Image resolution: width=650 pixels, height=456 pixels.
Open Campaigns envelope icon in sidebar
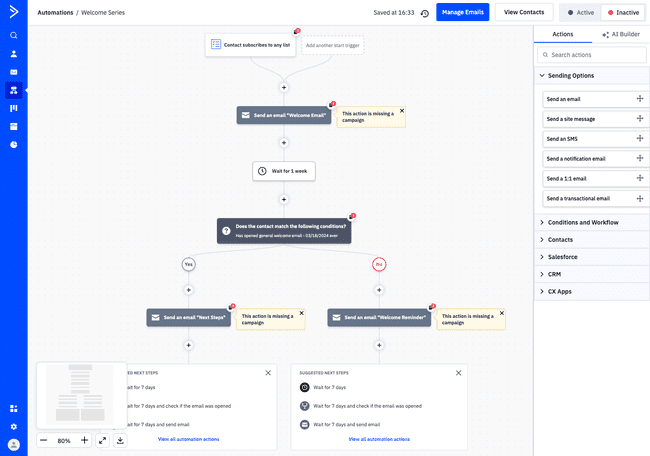14,72
